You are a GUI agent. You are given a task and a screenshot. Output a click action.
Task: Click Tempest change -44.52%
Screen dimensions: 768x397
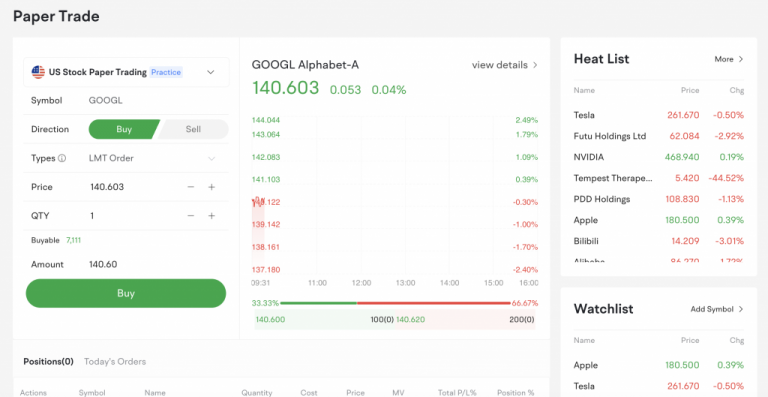tap(726, 178)
